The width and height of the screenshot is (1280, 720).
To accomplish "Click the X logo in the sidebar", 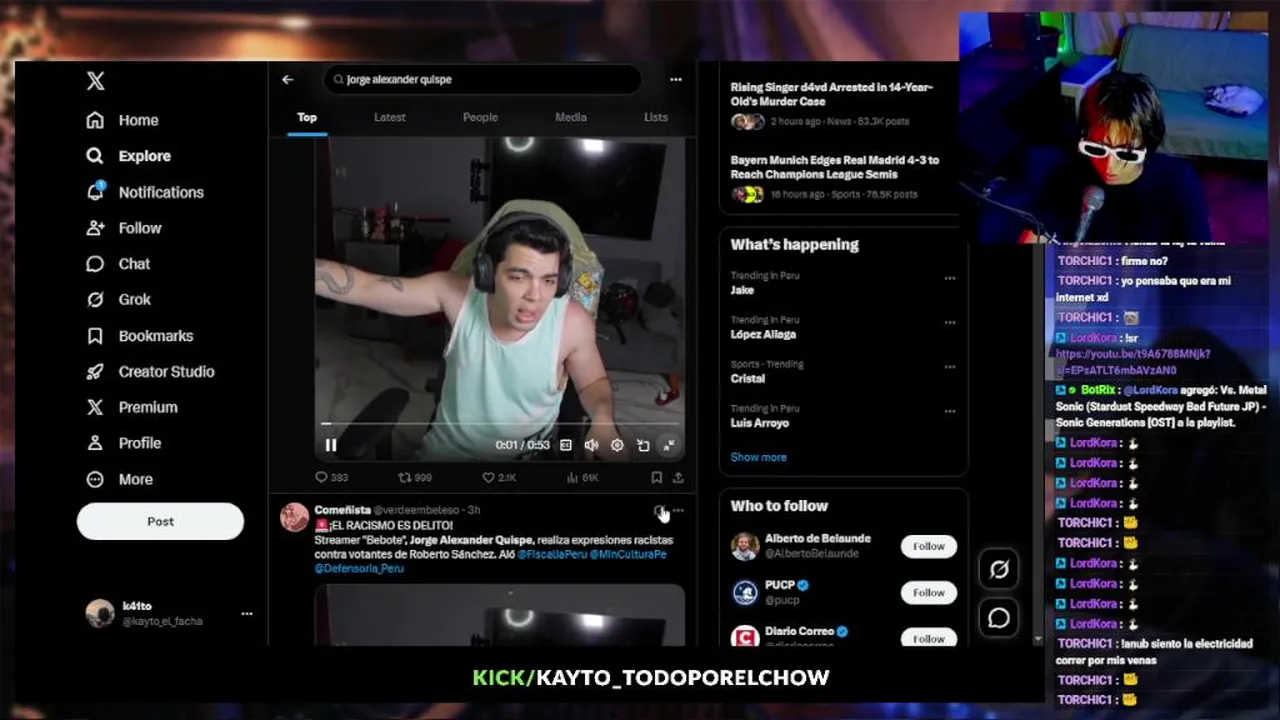I will tap(95, 81).
